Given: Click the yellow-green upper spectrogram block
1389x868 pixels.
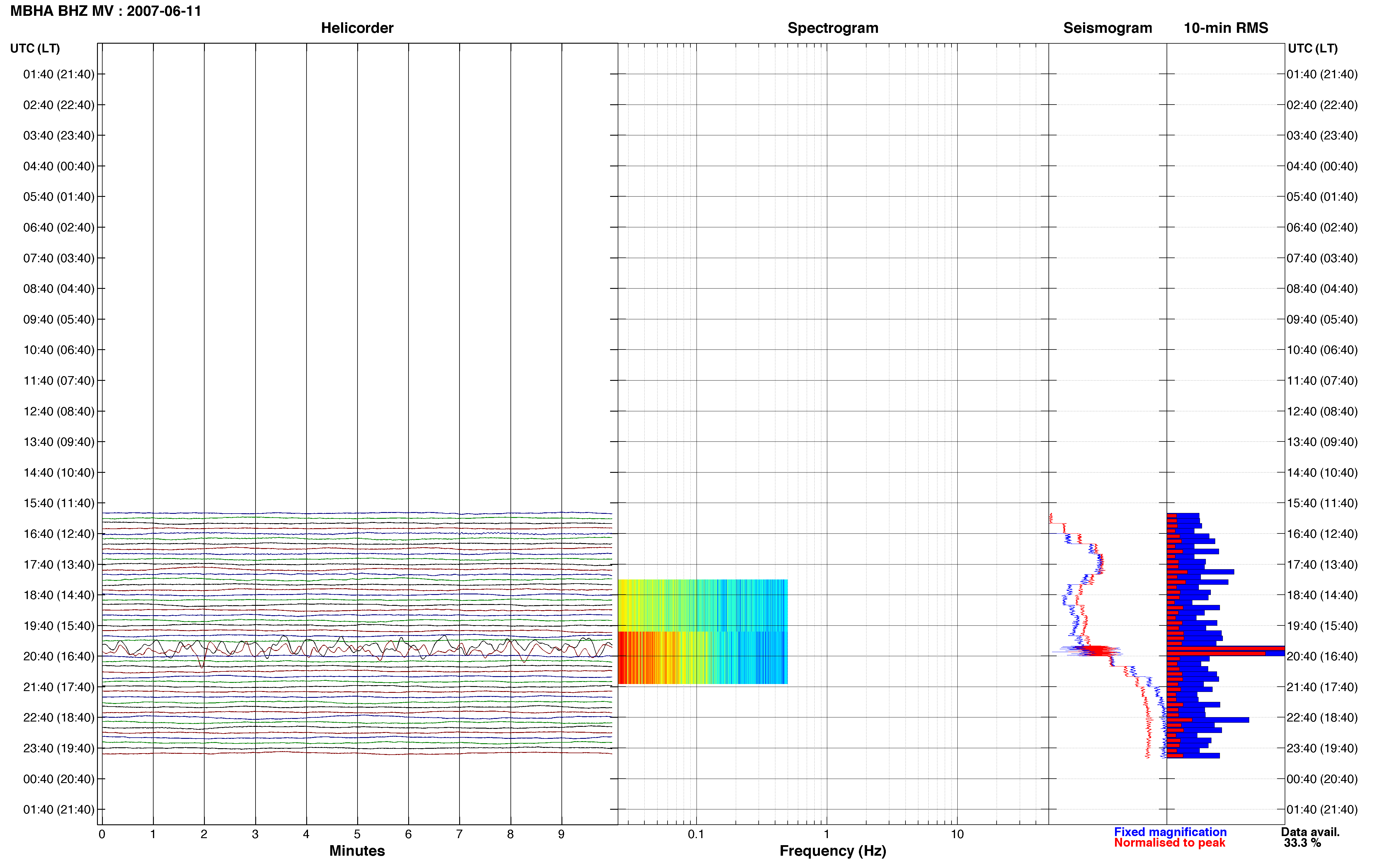Looking at the screenshot, I should point(702,605).
